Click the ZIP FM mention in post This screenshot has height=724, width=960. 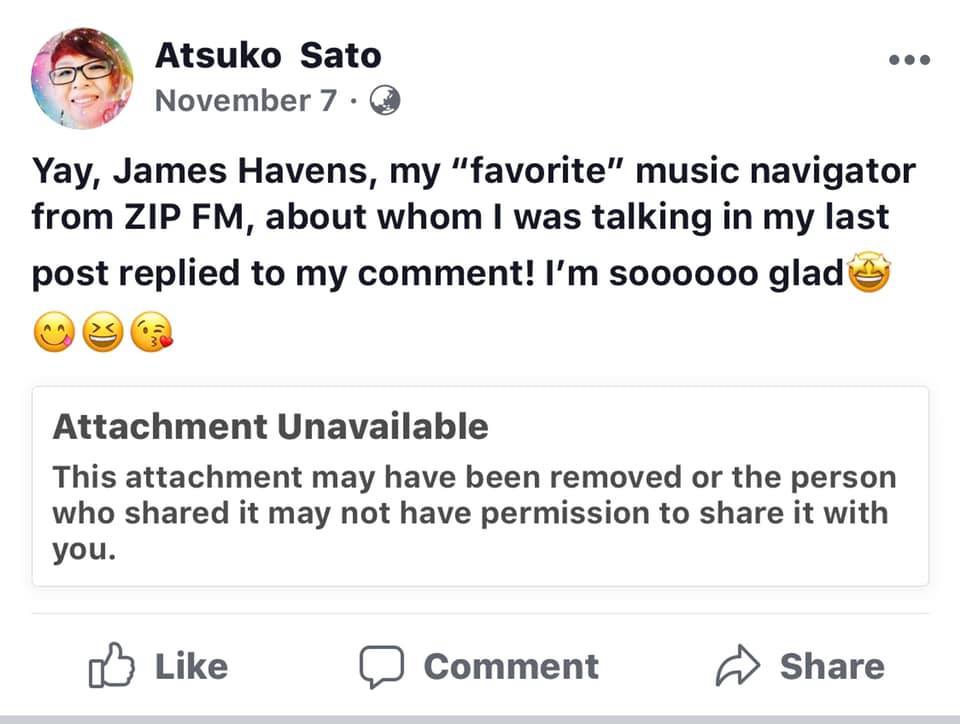(165, 218)
